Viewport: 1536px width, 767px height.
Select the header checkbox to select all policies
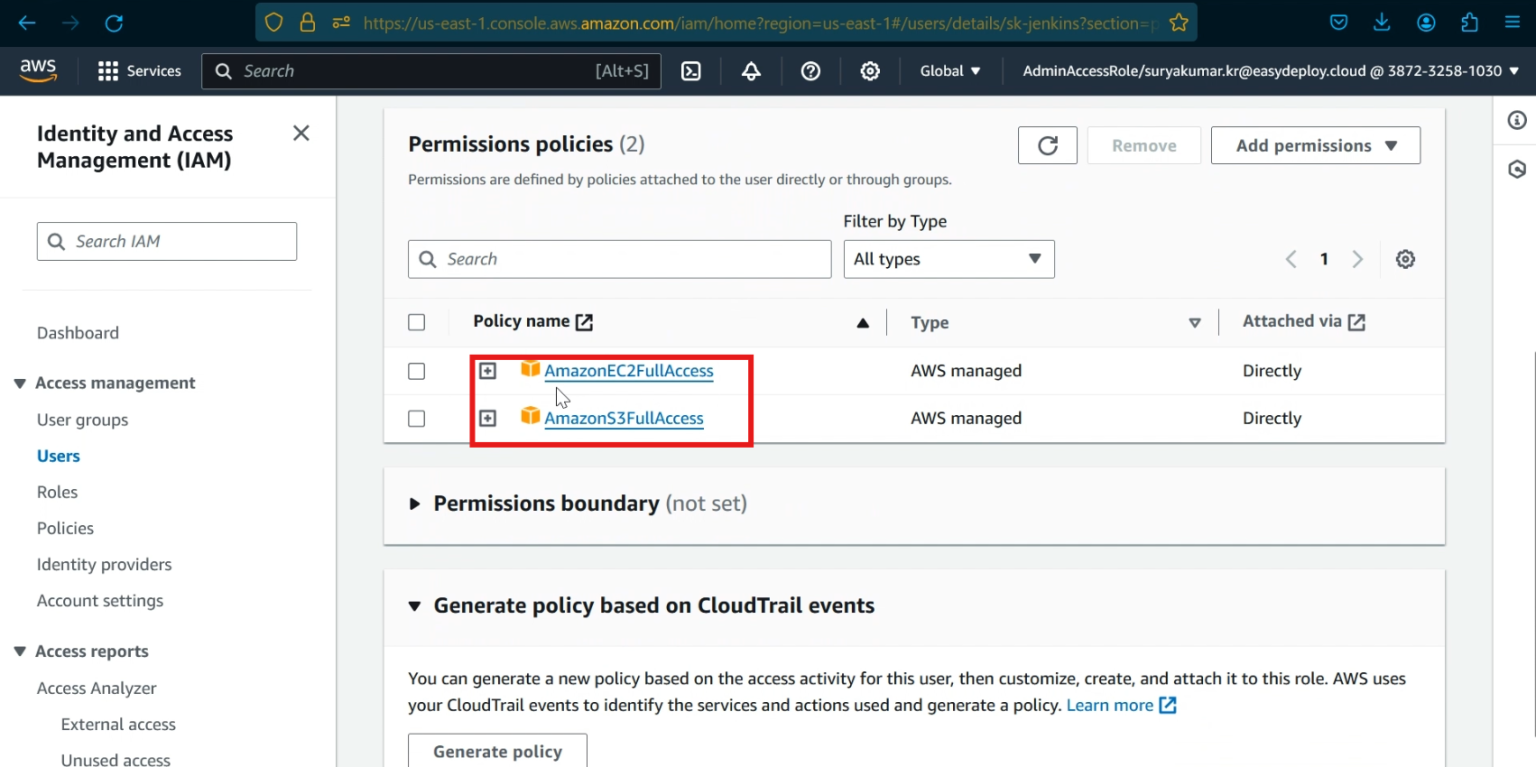[x=416, y=322]
